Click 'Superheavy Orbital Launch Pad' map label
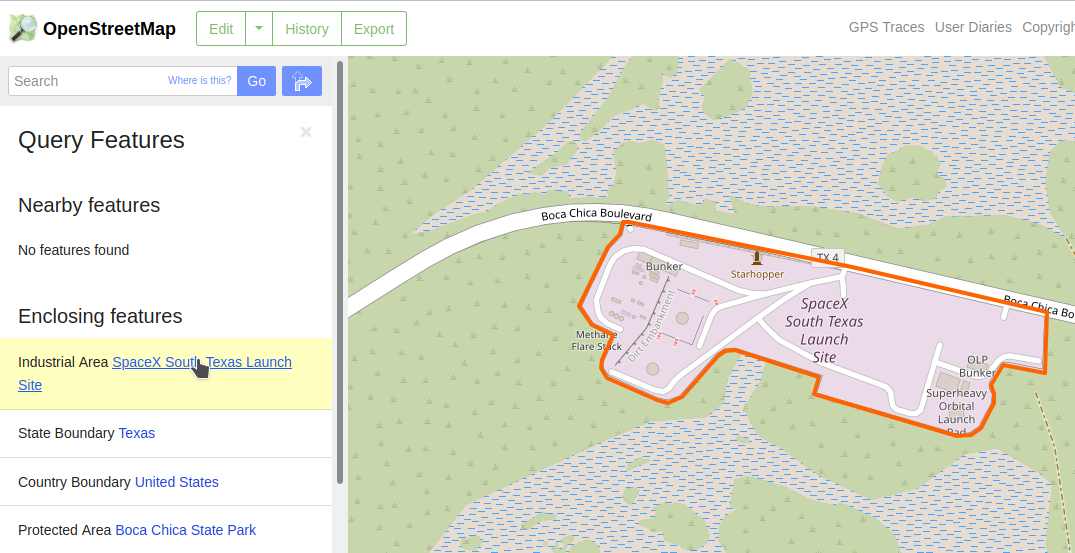 click(956, 412)
